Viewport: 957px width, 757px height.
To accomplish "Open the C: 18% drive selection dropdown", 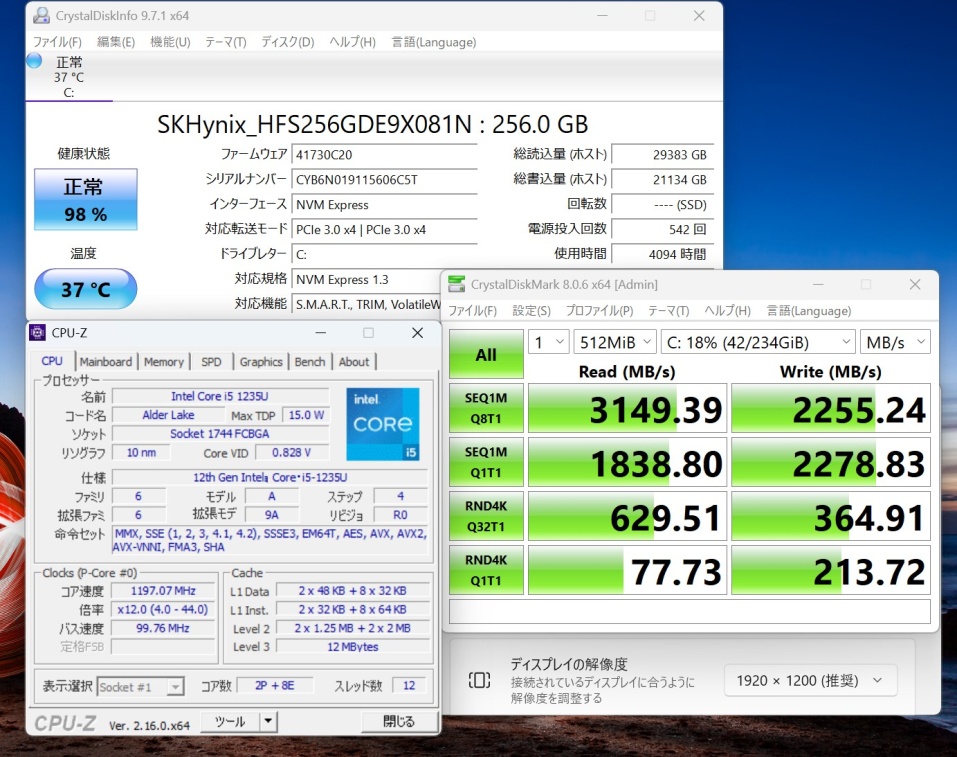I will tap(757, 342).
